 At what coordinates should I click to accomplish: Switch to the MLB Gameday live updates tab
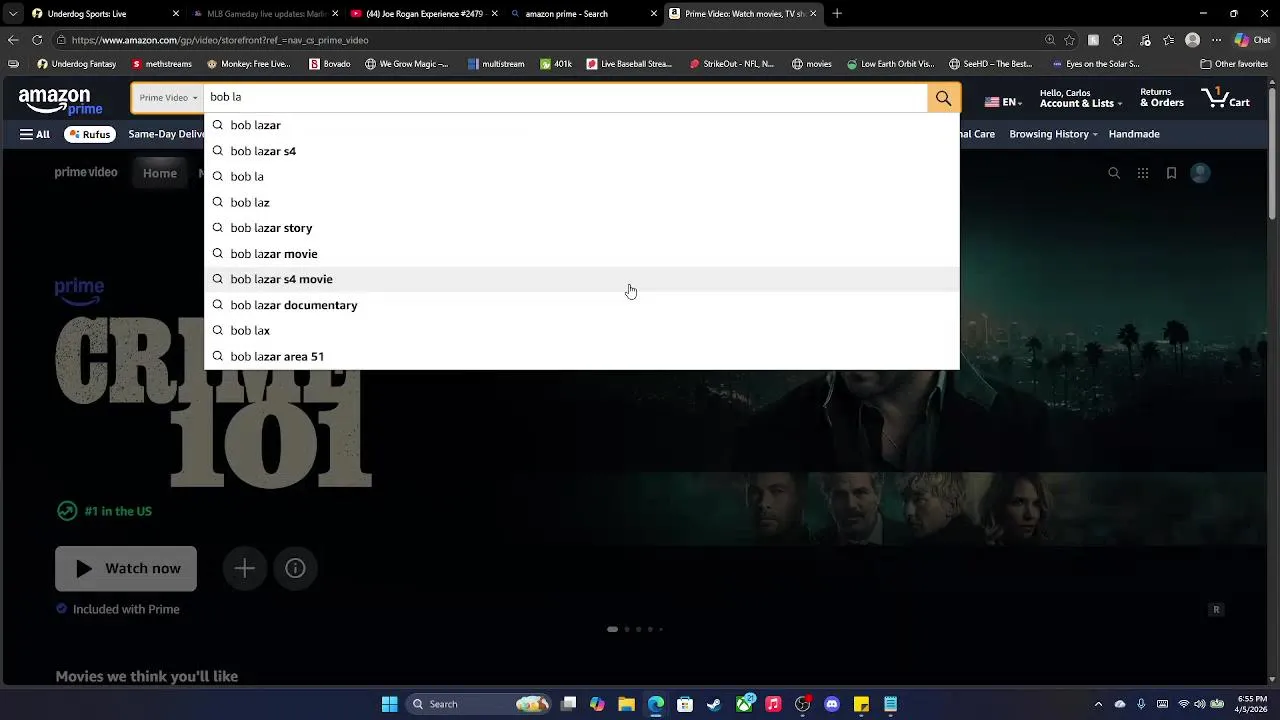(267, 14)
